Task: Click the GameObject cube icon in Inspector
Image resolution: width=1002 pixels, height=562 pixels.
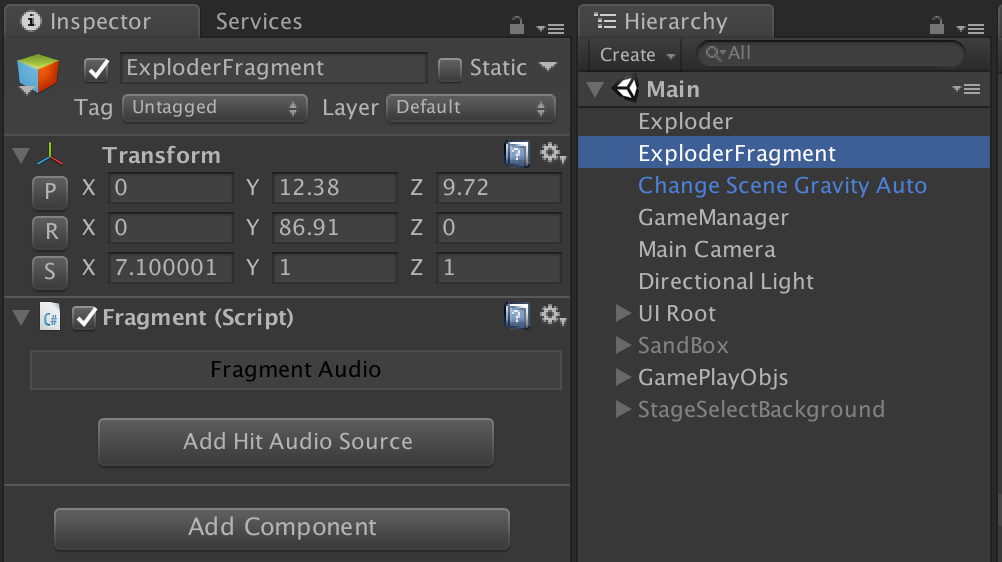Action: pyautogui.click(x=38, y=76)
